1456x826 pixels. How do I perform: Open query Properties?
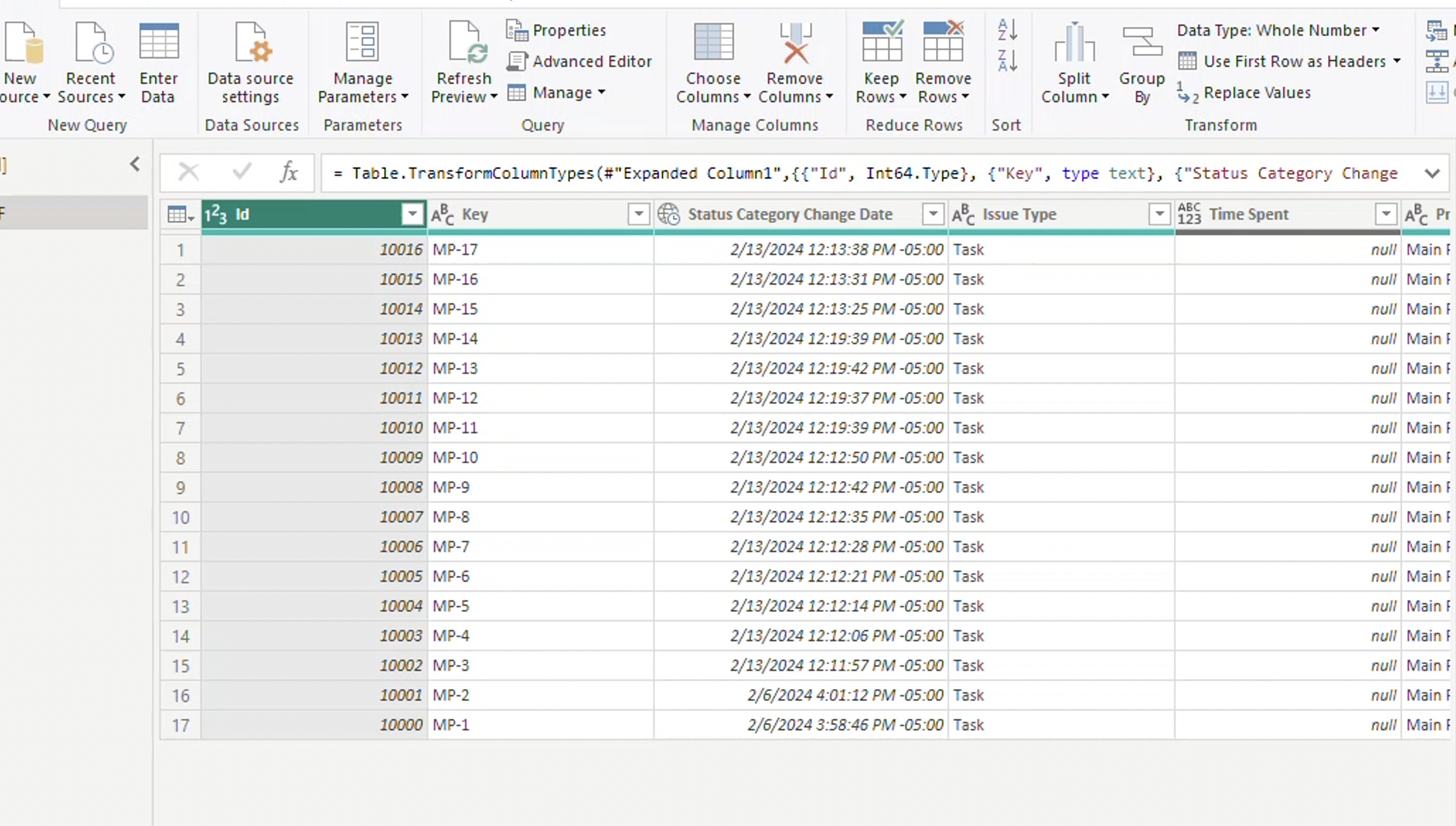point(556,30)
